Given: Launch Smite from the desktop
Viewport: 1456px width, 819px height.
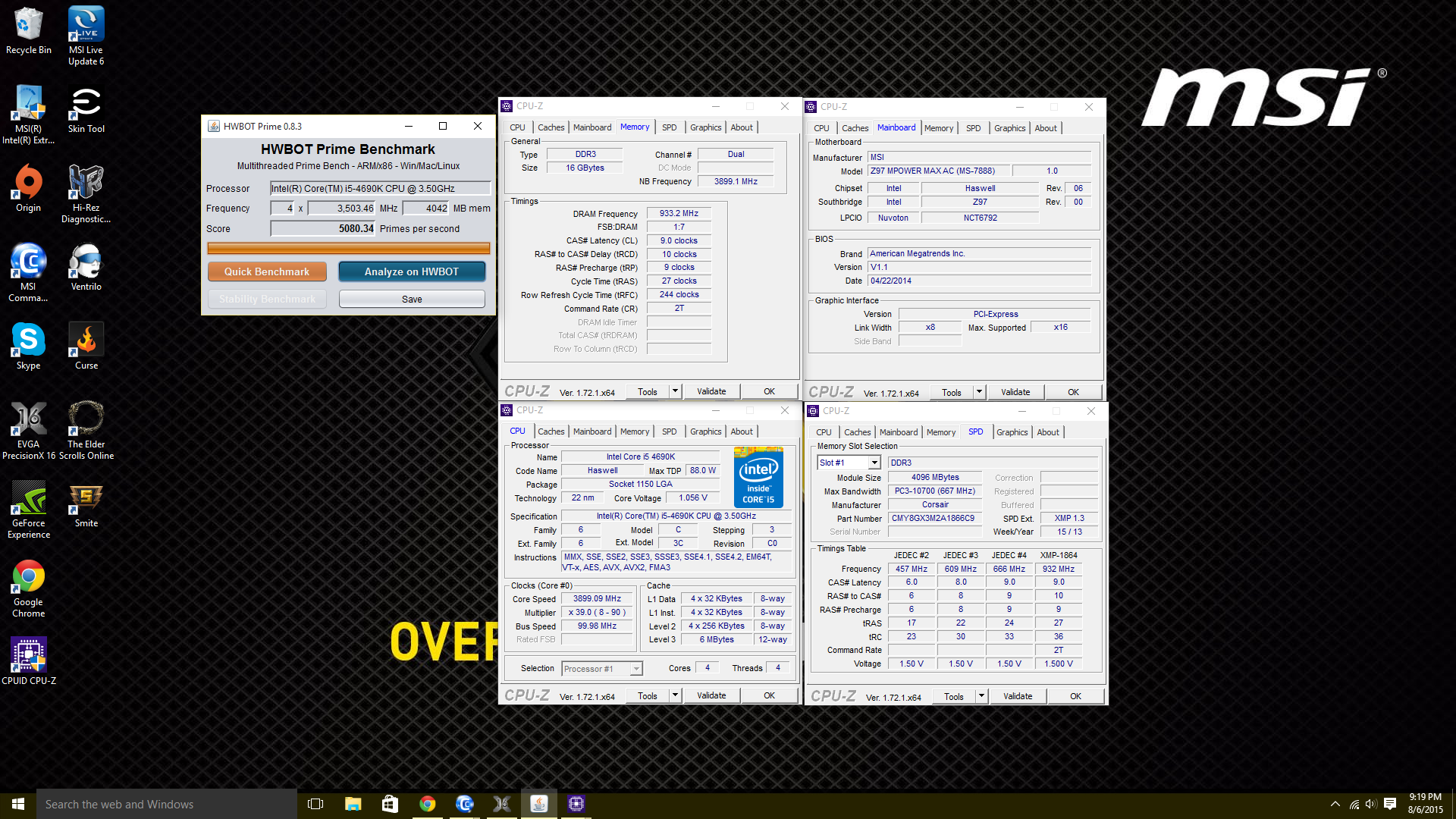Looking at the screenshot, I should point(86,504).
